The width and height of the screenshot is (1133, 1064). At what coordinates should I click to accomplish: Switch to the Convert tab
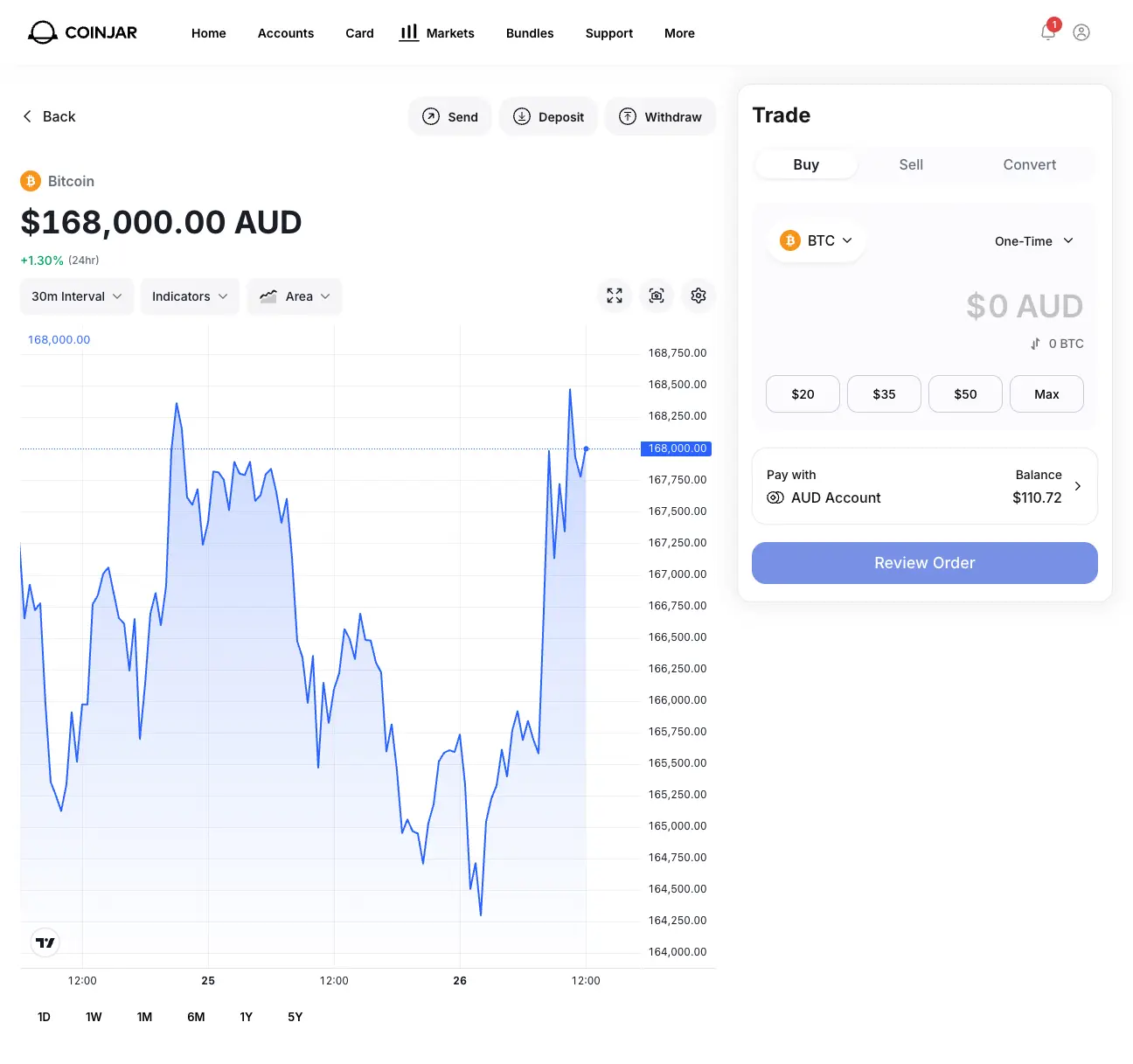(x=1029, y=164)
